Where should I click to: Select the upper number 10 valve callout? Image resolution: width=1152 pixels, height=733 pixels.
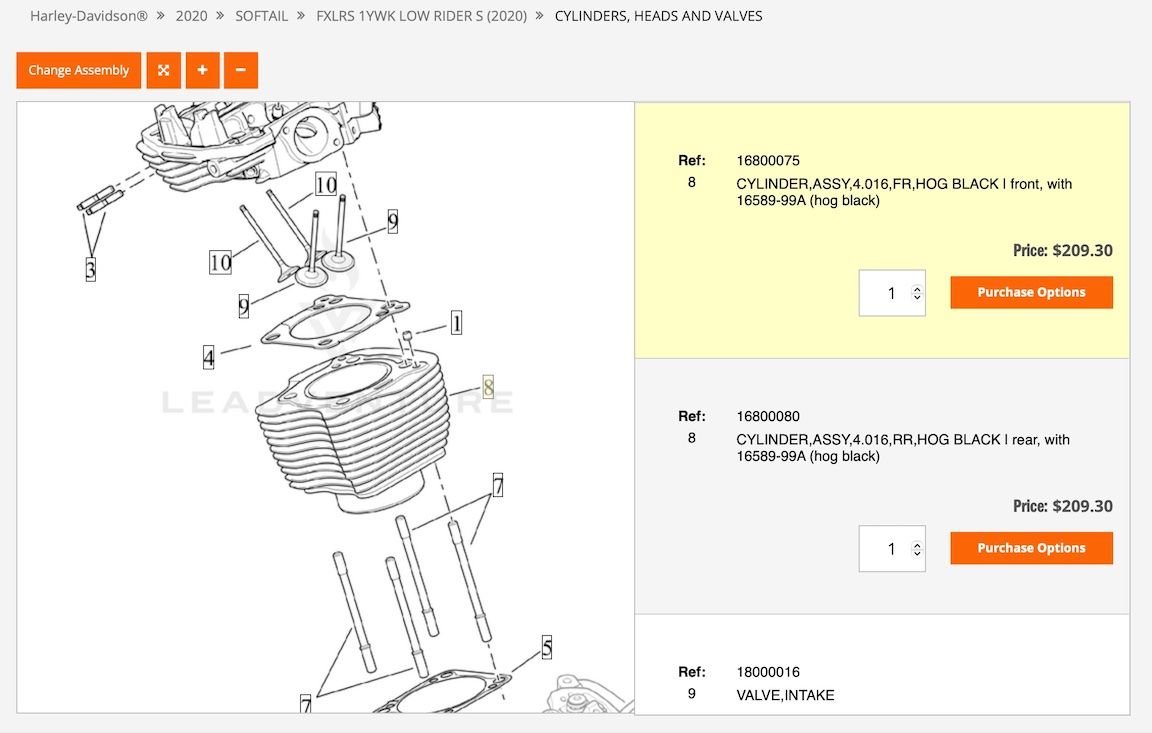click(x=326, y=184)
